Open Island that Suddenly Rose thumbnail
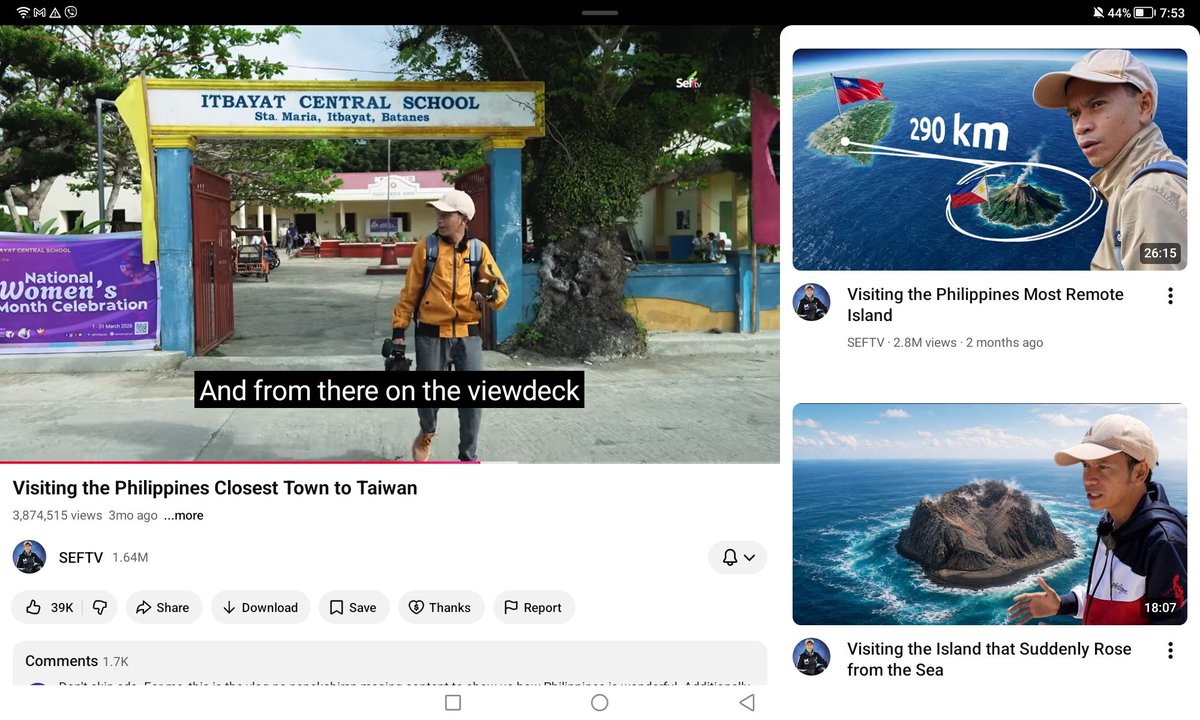The height and width of the screenshot is (720, 1200). 990,514
